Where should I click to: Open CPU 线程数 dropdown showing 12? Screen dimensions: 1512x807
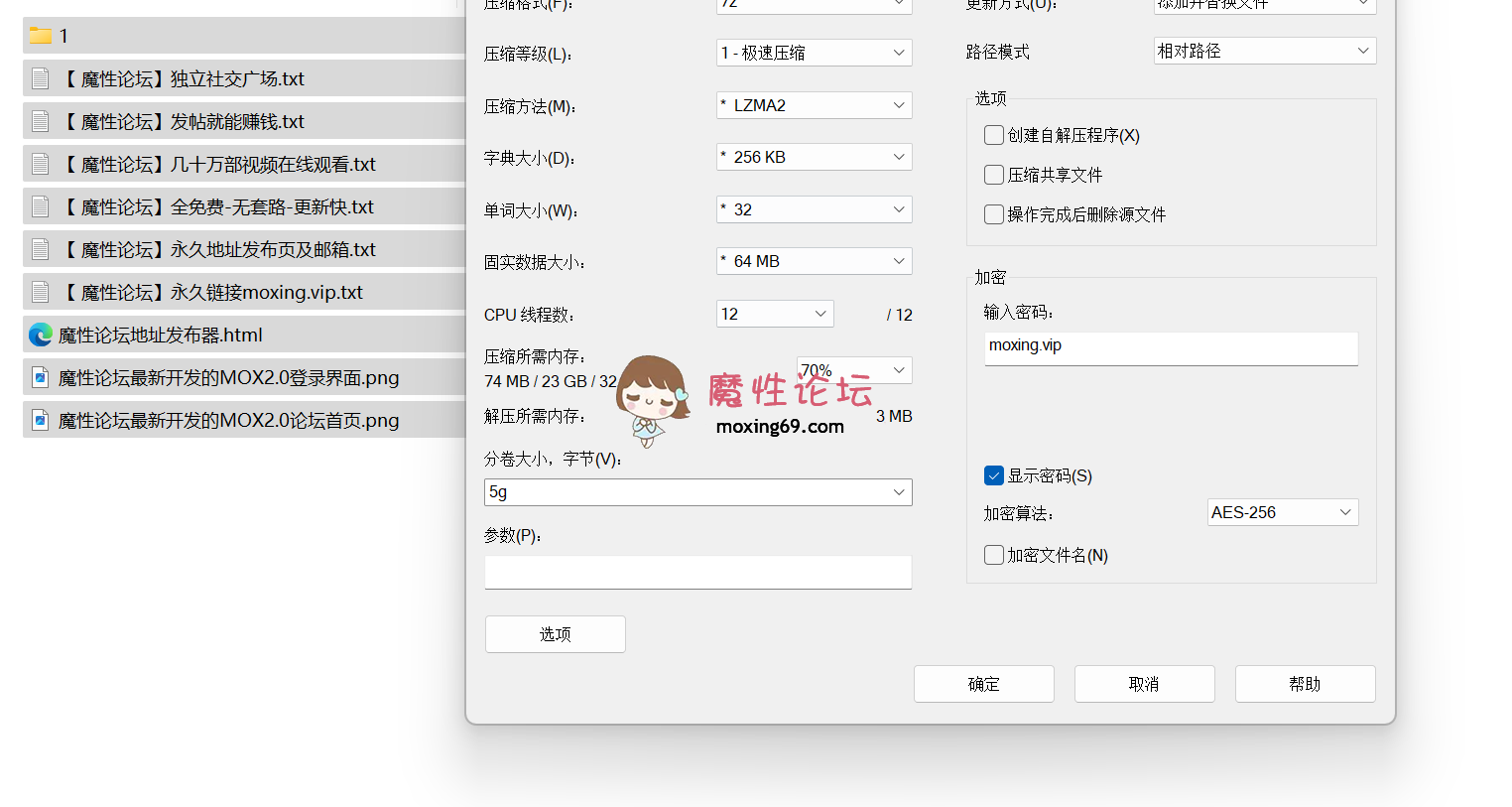tap(775, 314)
